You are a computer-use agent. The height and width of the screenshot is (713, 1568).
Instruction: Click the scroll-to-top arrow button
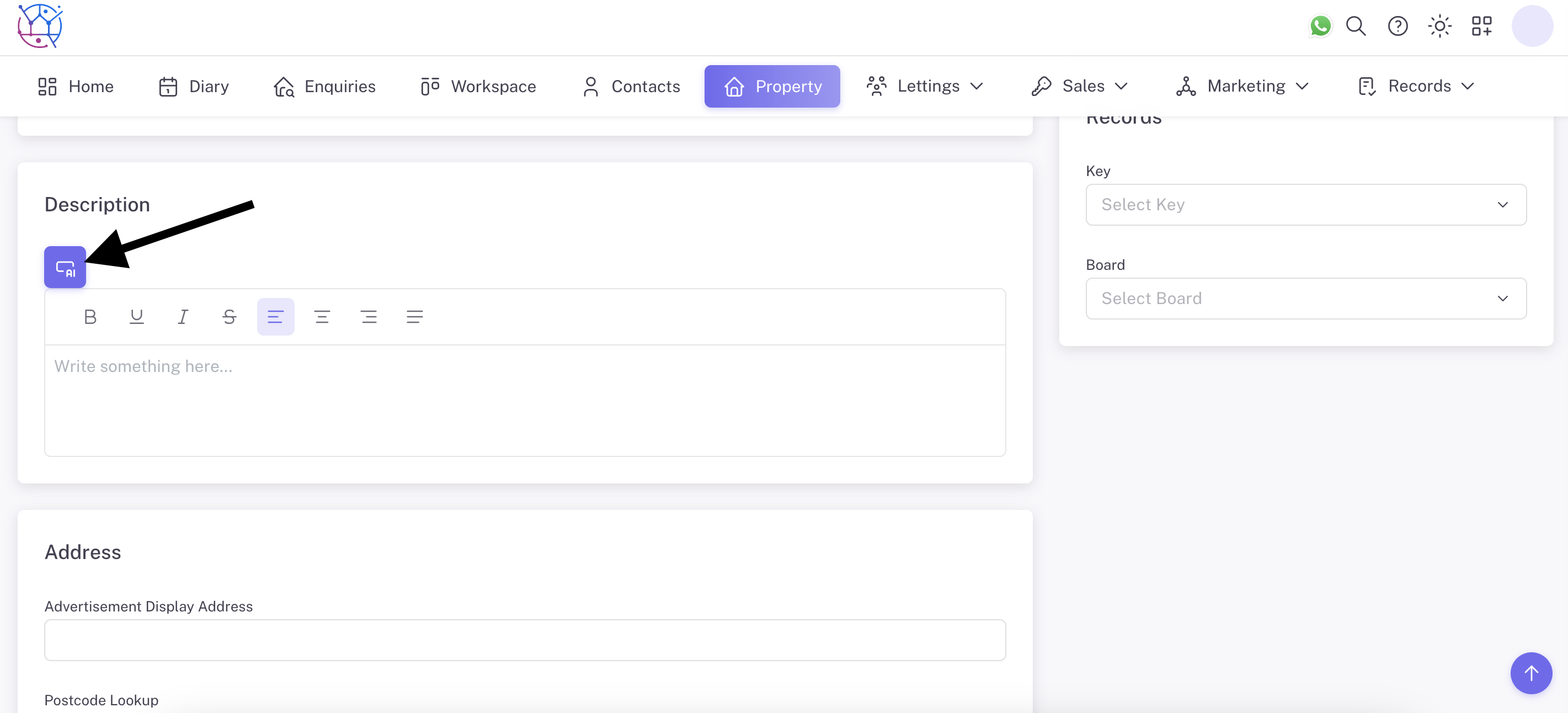click(1530, 673)
